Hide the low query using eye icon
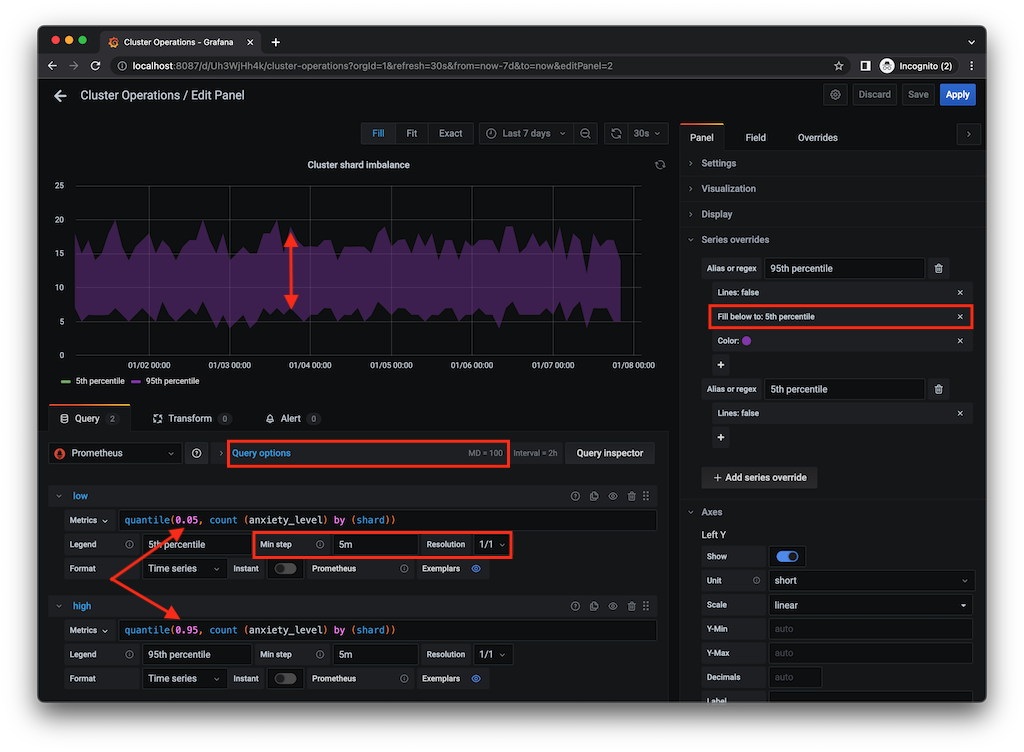1024x752 pixels. (x=613, y=496)
